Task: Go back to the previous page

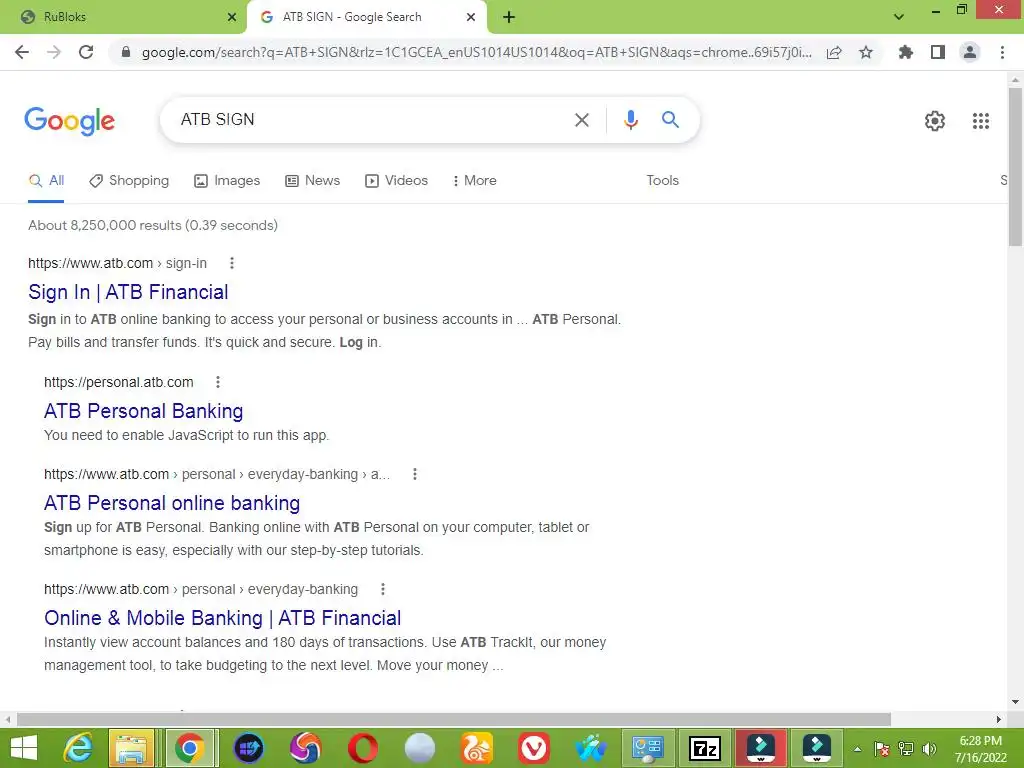Action: pyautogui.click(x=22, y=52)
